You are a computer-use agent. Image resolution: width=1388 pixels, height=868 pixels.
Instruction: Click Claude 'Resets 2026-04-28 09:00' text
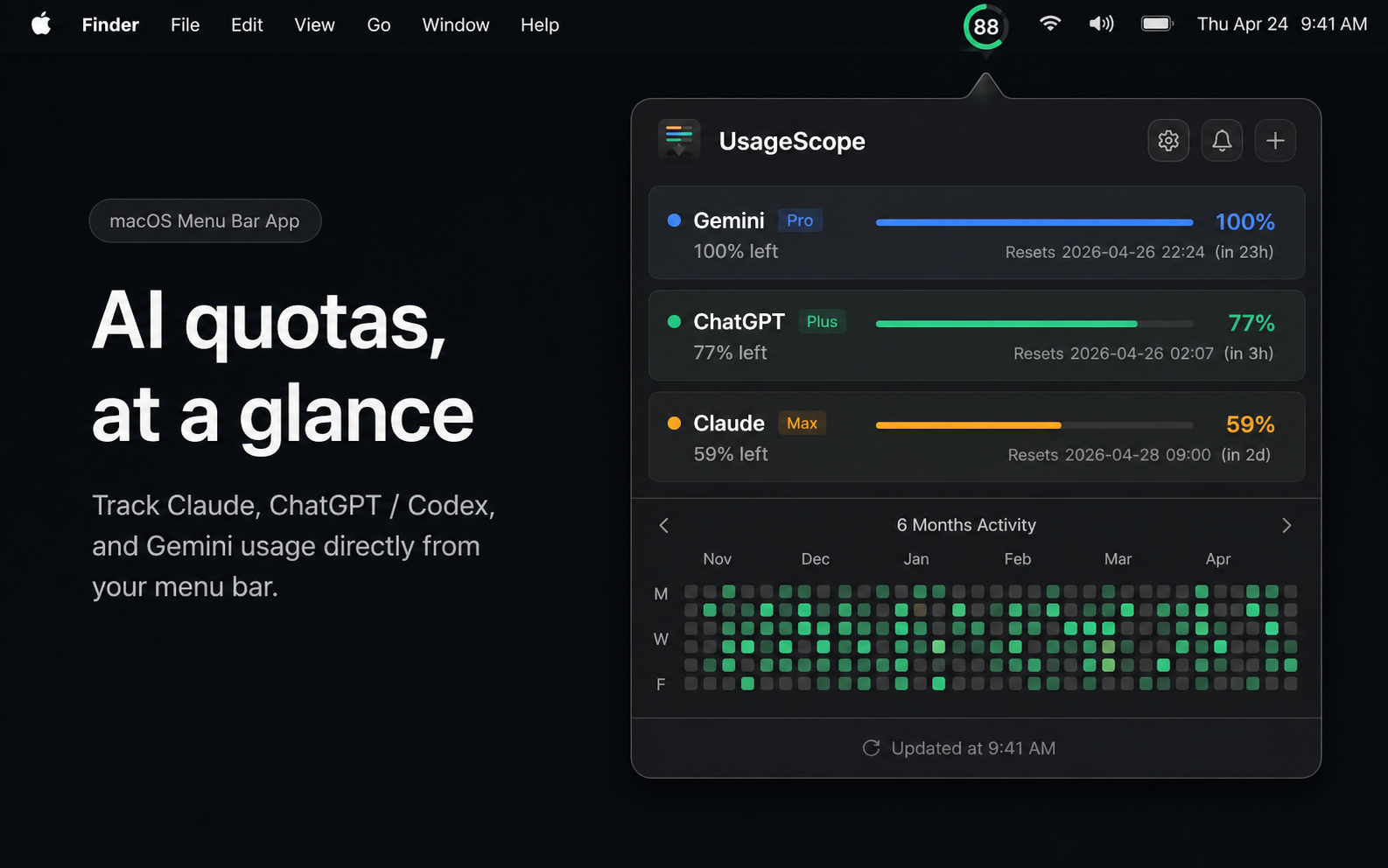coord(1109,455)
